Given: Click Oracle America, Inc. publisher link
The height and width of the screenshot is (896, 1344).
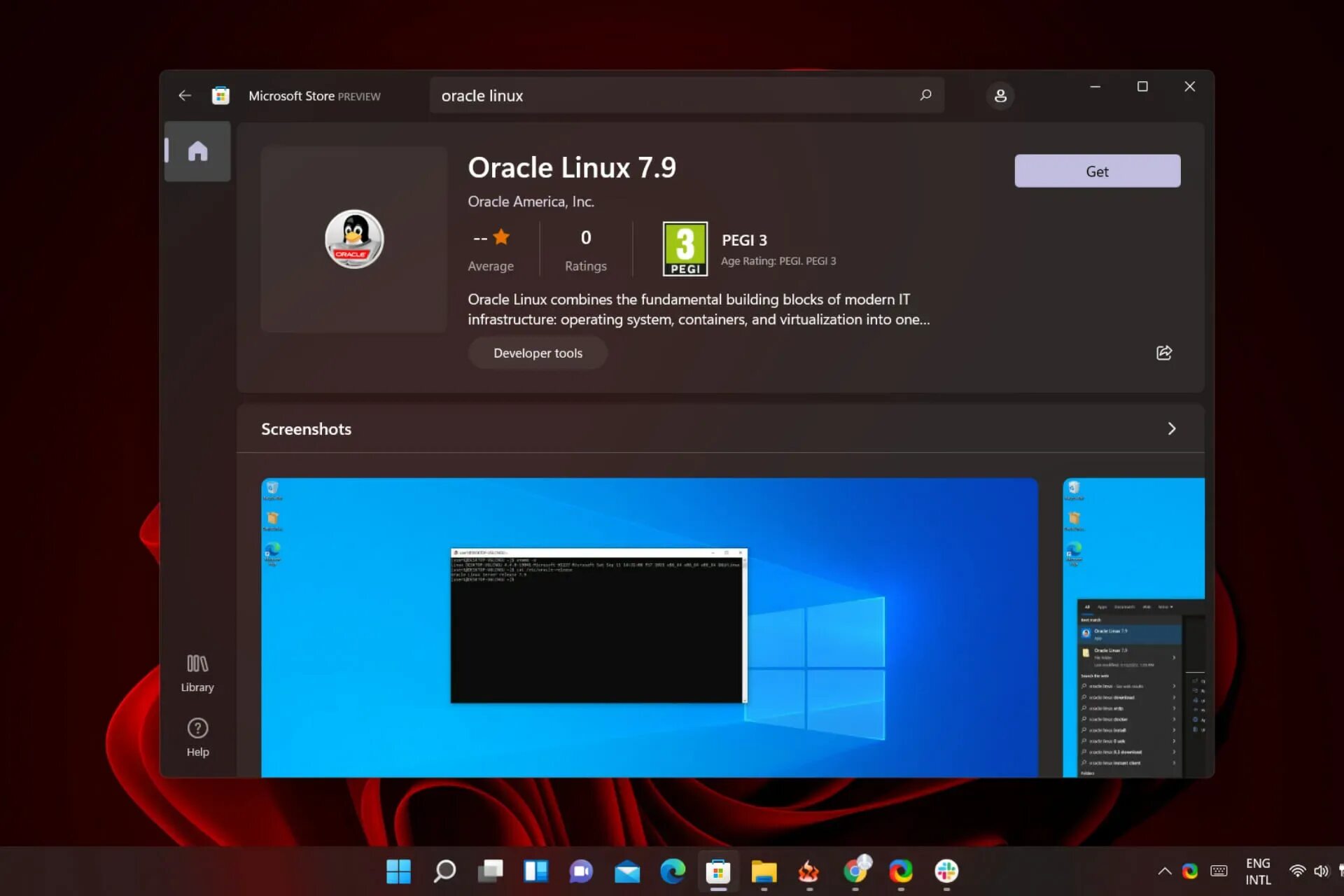Looking at the screenshot, I should click(531, 202).
